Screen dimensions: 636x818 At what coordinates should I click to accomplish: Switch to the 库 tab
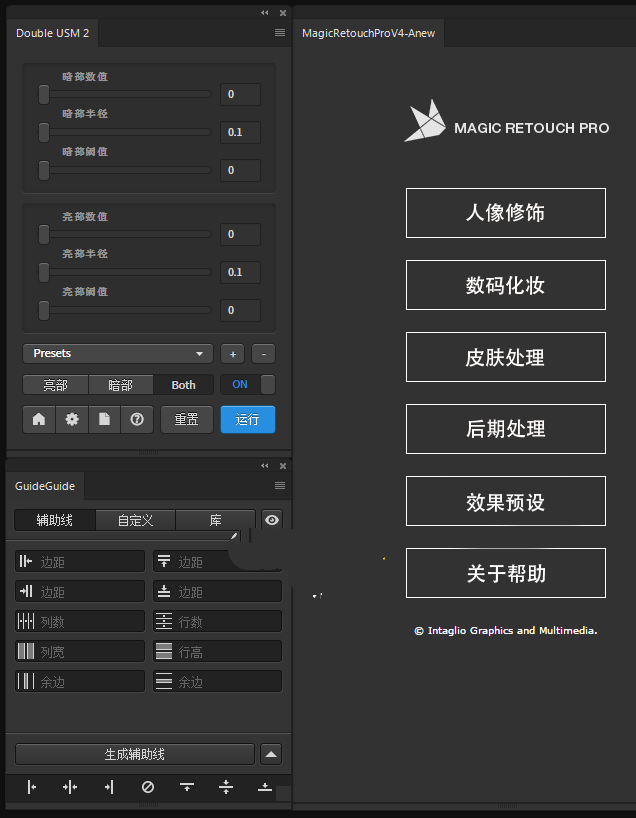pos(215,520)
